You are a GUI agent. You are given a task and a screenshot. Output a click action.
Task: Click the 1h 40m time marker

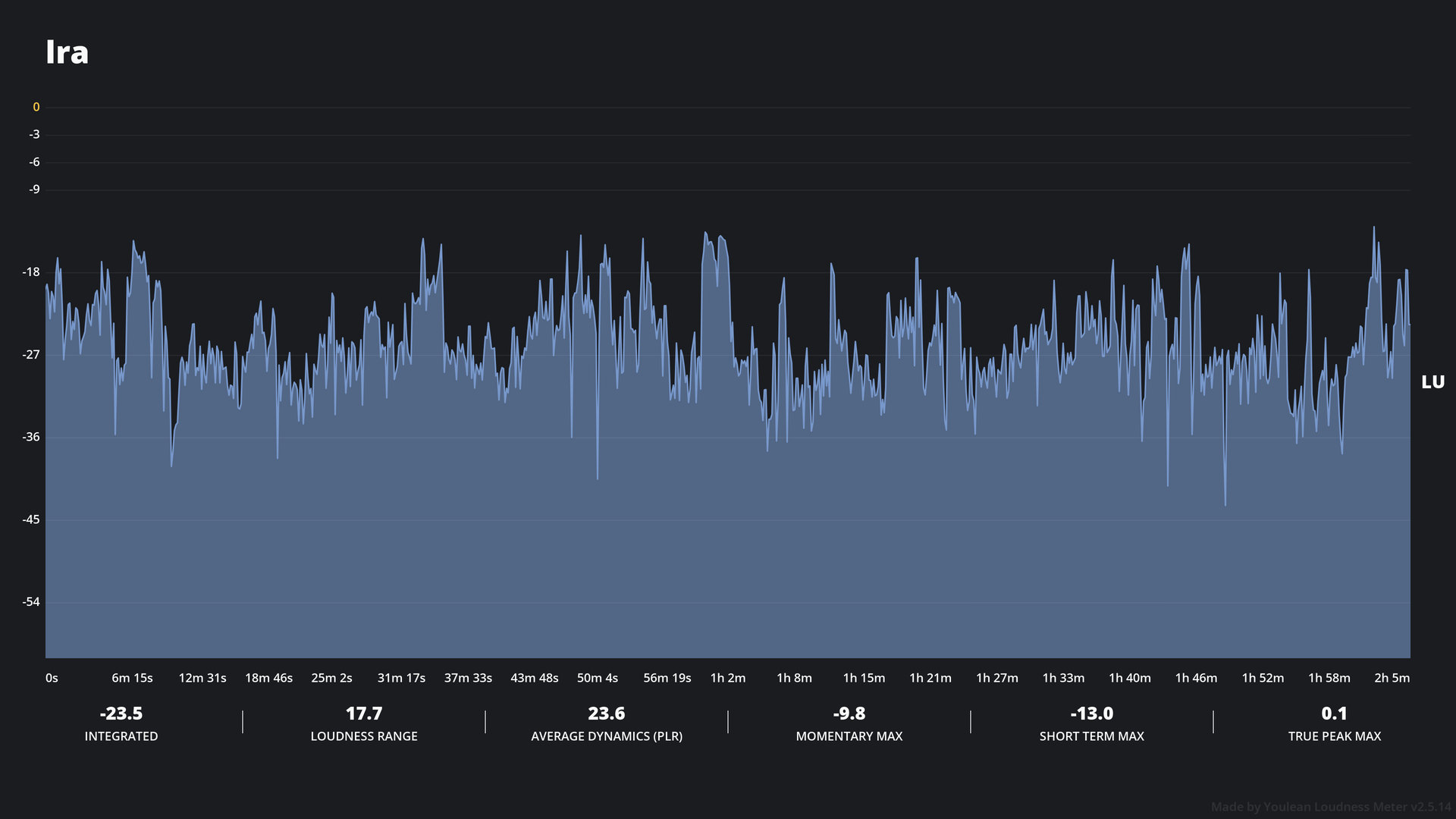click(x=1130, y=678)
